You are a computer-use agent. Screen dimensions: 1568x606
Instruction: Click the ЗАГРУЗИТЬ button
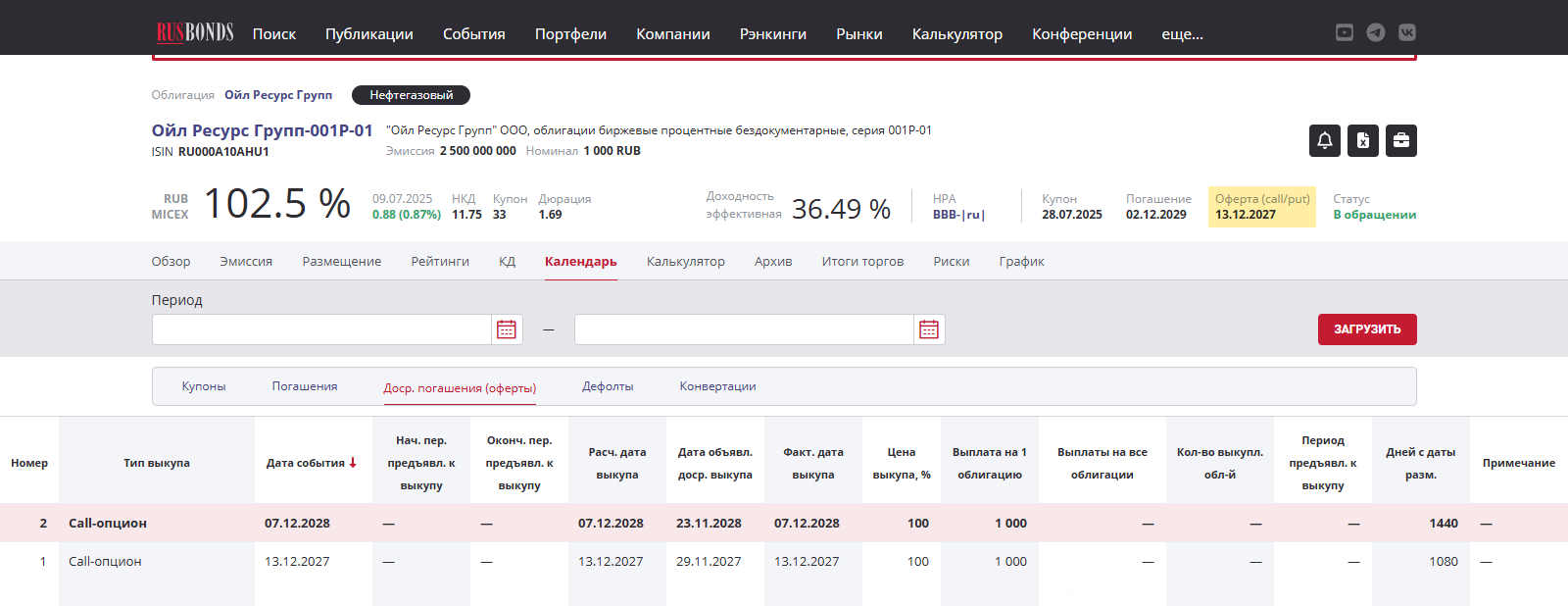tap(1368, 329)
